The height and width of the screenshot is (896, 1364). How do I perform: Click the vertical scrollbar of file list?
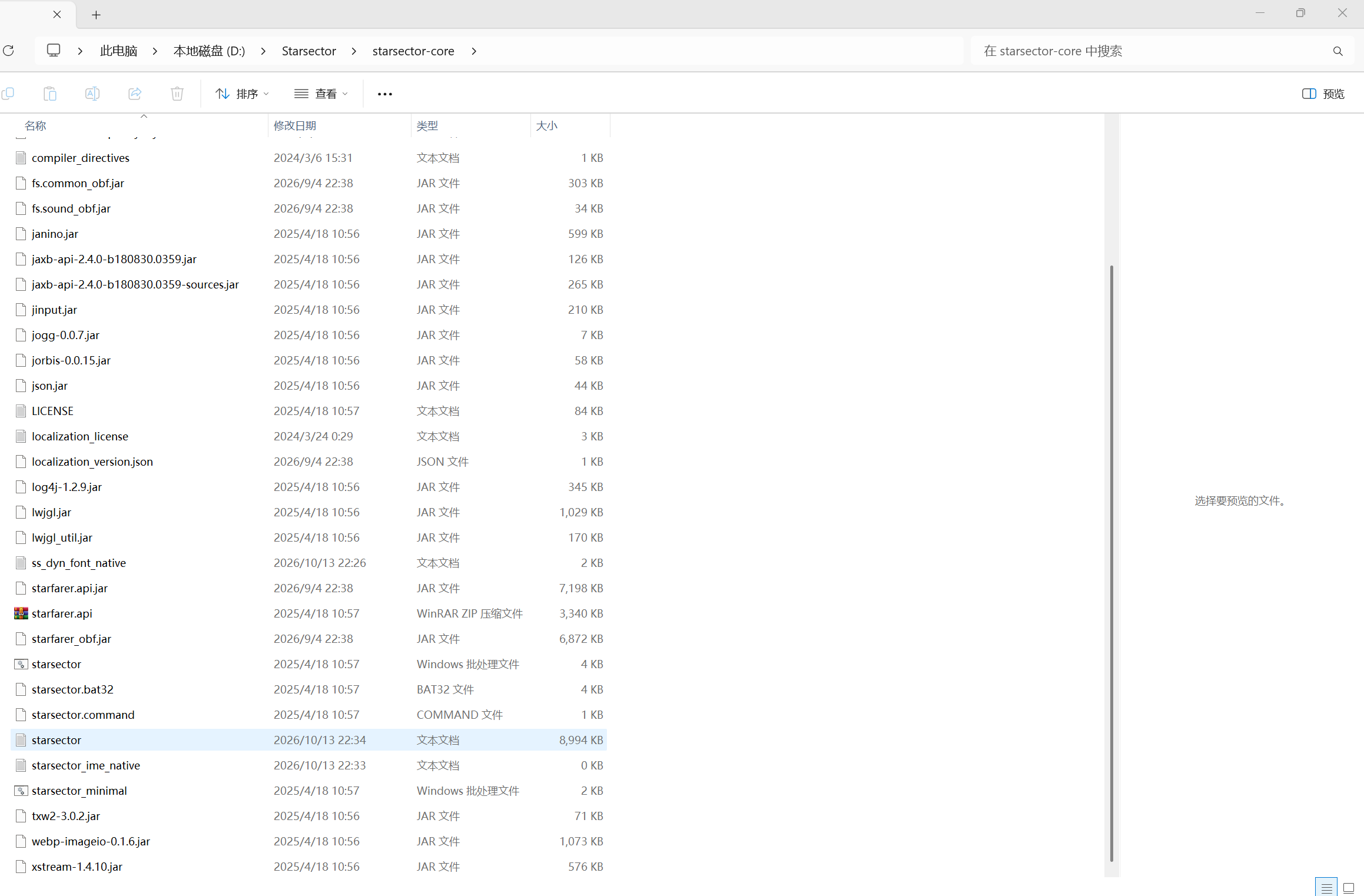[x=1111, y=563]
